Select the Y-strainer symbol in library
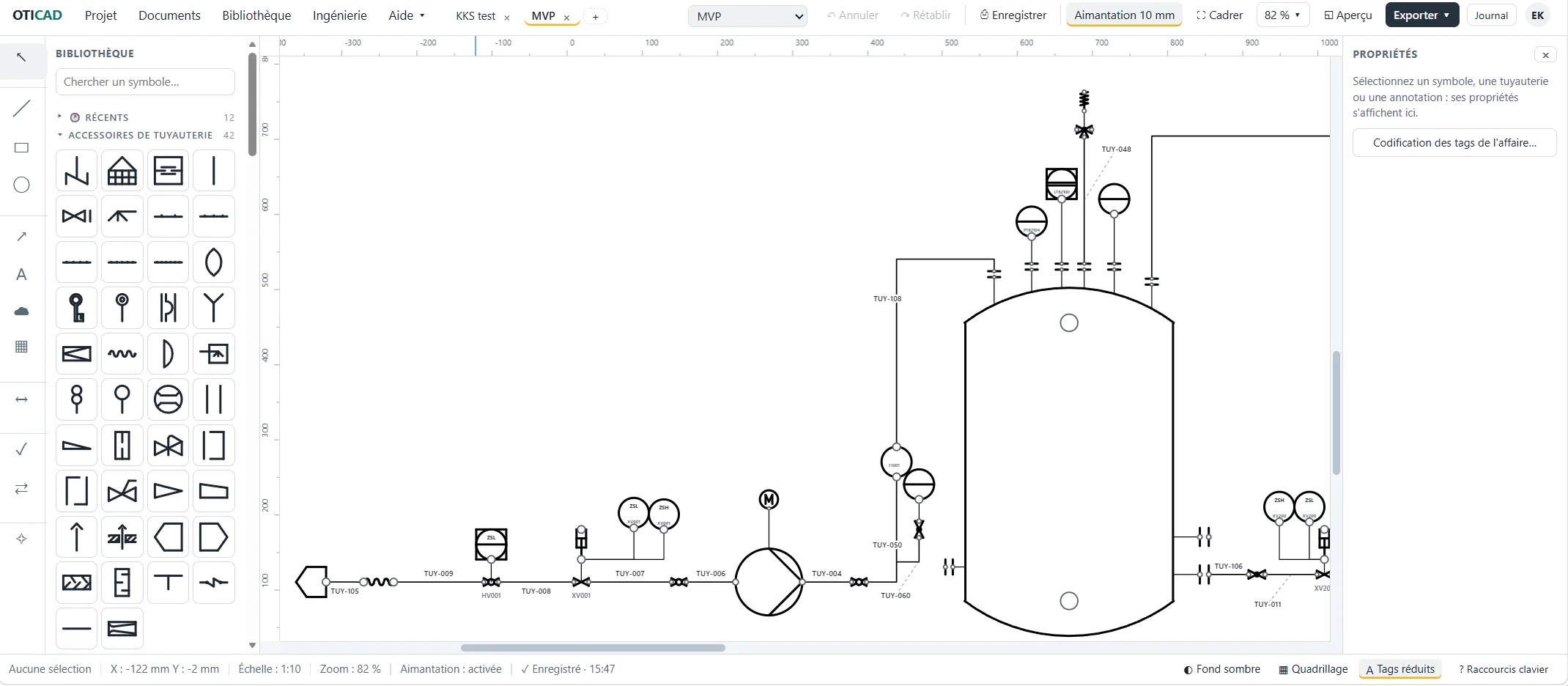The height and width of the screenshot is (686, 1568). click(x=213, y=308)
